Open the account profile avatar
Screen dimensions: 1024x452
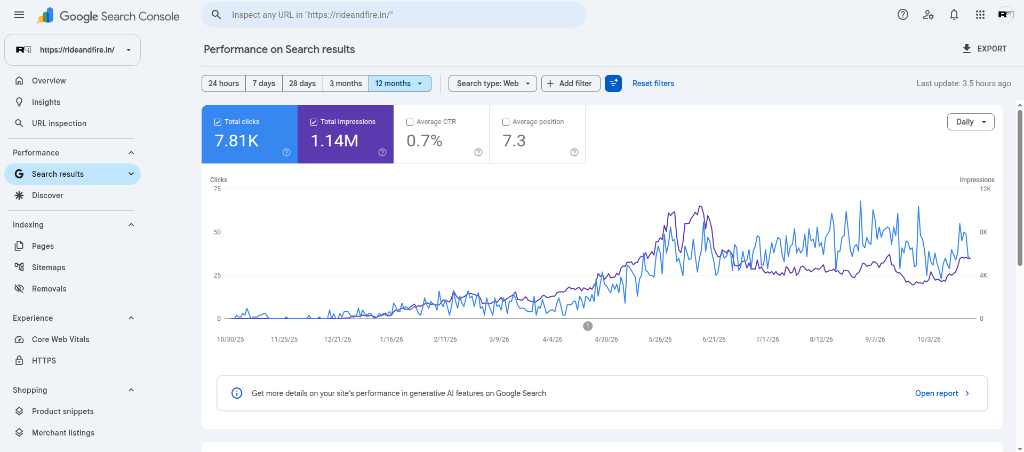pyautogui.click(x=1006, y=14)
